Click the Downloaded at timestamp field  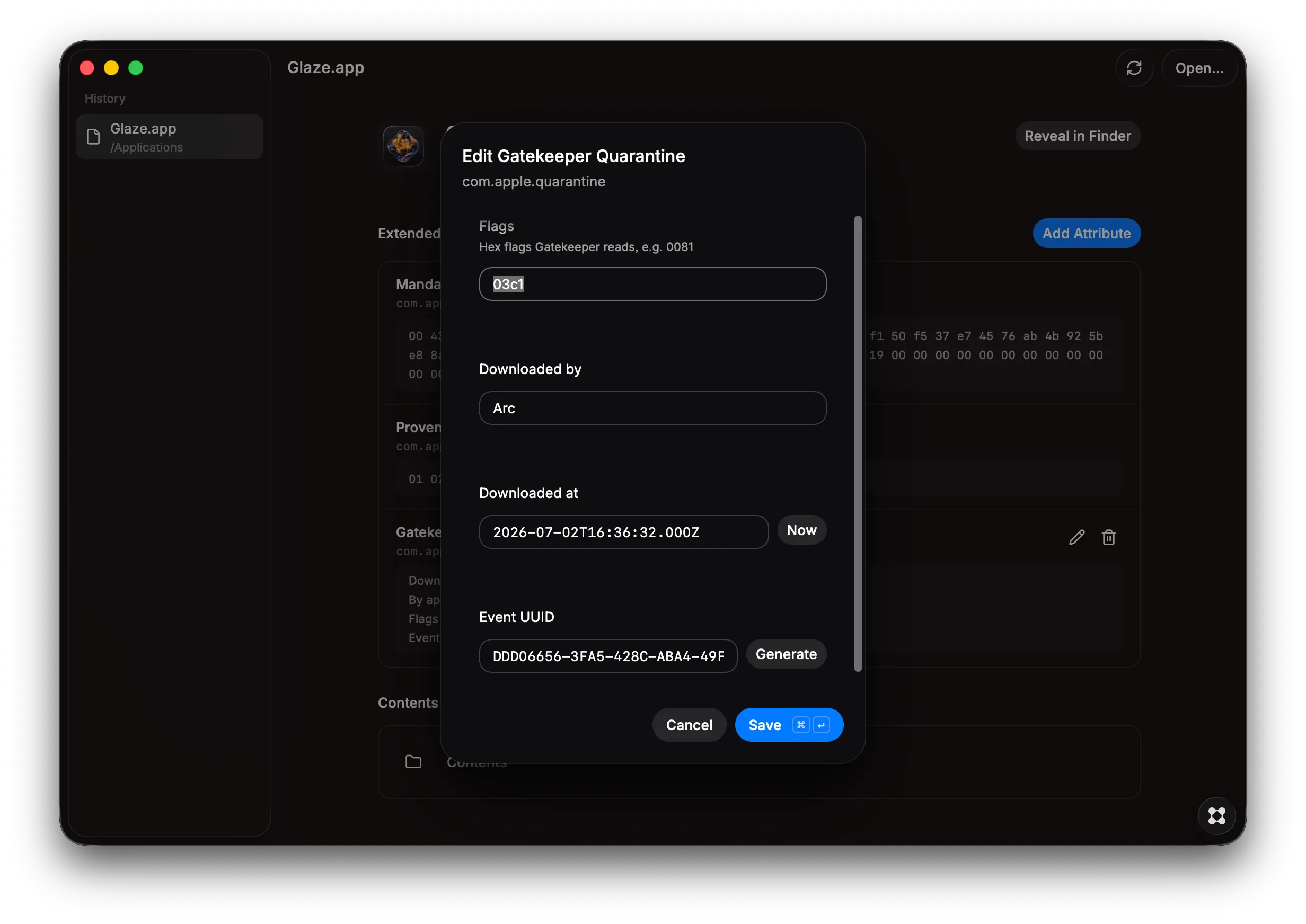click(x=623, y=532)
